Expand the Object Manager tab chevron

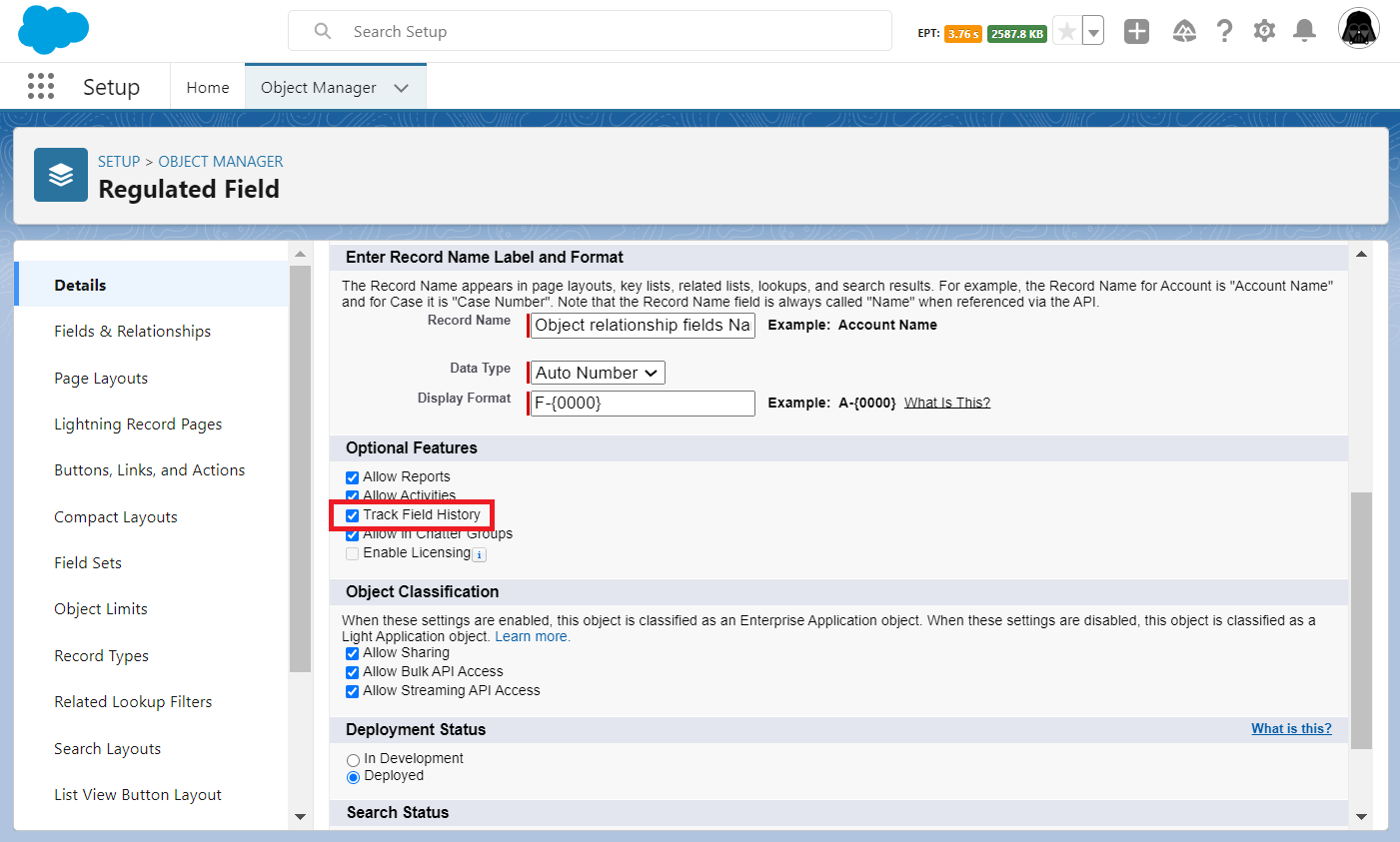[x=402, y=88]
